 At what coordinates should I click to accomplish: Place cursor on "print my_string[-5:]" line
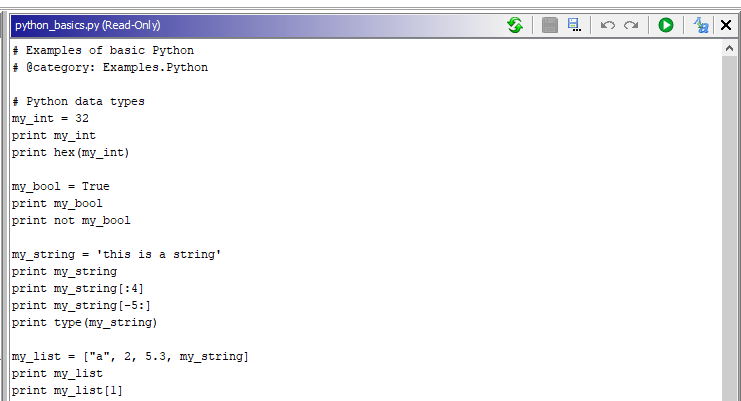coord(82,305)
